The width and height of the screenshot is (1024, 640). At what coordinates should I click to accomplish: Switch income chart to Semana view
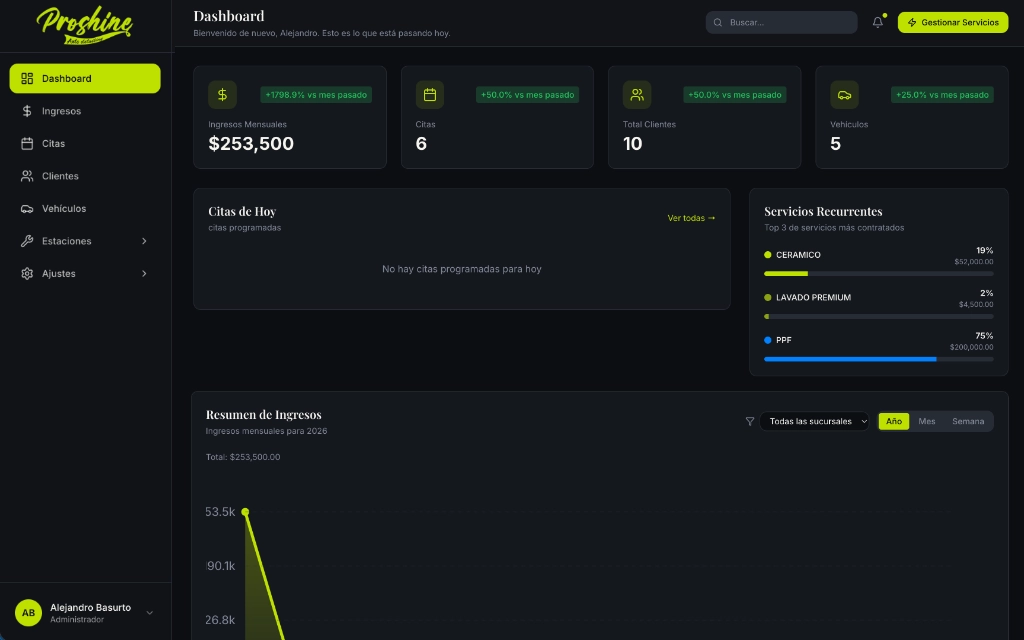967,421
